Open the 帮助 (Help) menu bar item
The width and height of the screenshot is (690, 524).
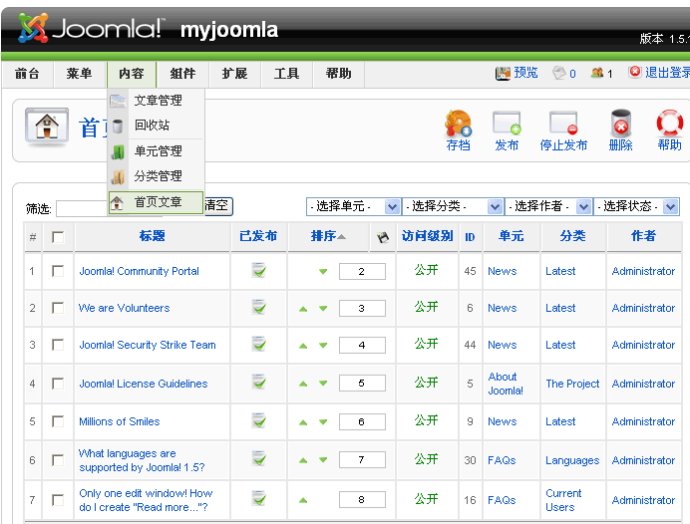click(338, 73)
